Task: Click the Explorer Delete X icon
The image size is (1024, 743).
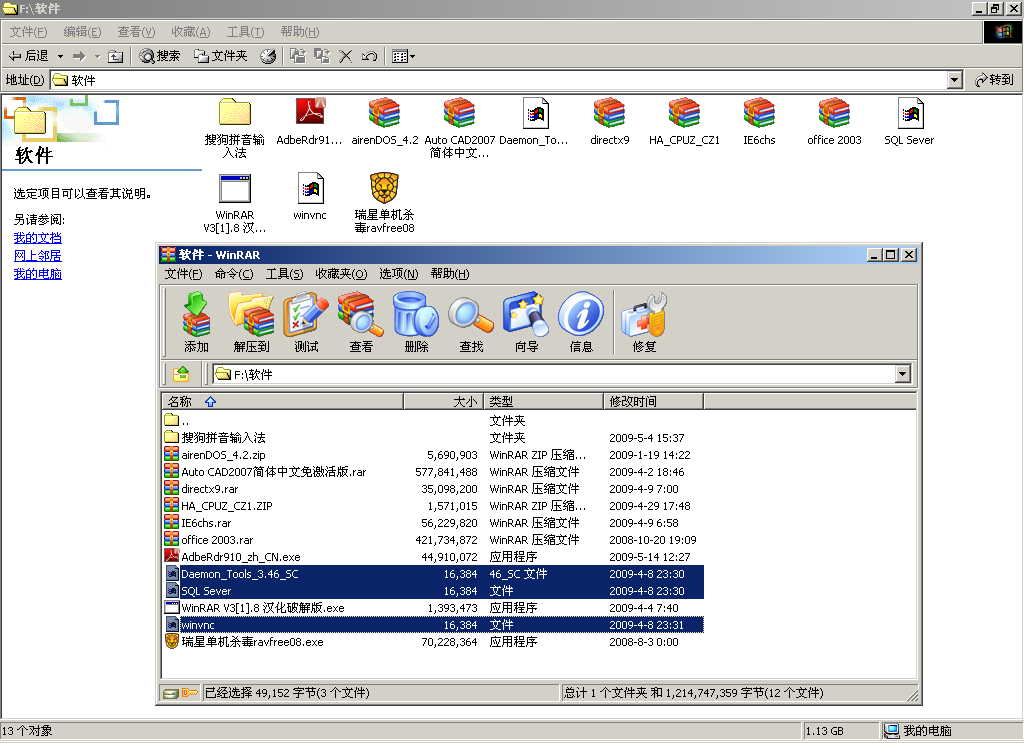Action: coord(345,56)
